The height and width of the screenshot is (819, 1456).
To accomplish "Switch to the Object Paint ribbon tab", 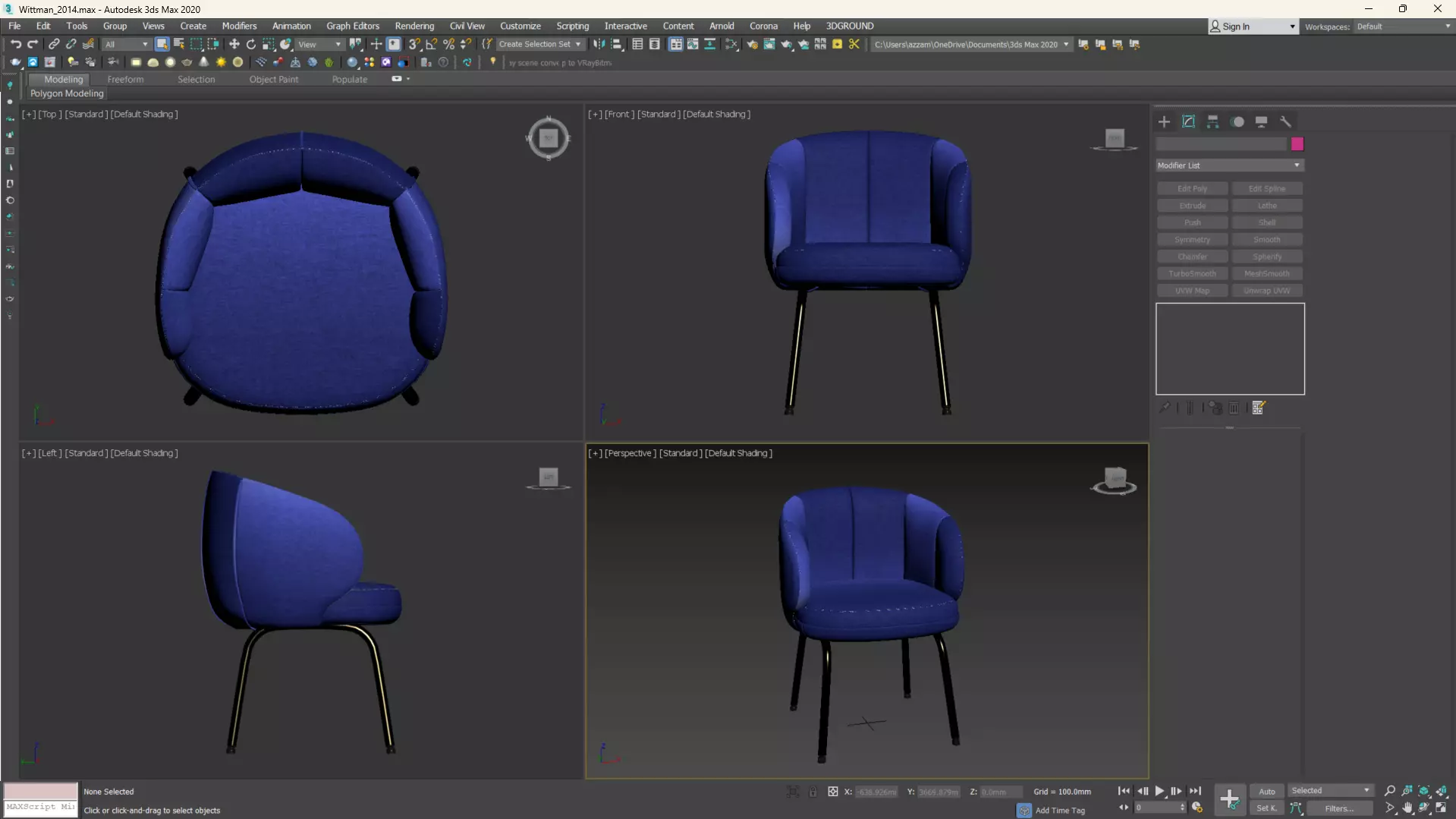I will click(274, 79).
